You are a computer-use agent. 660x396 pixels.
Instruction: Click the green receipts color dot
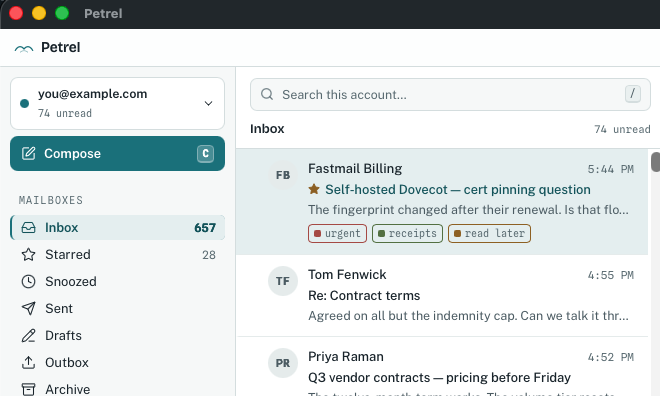pos(381,234)
